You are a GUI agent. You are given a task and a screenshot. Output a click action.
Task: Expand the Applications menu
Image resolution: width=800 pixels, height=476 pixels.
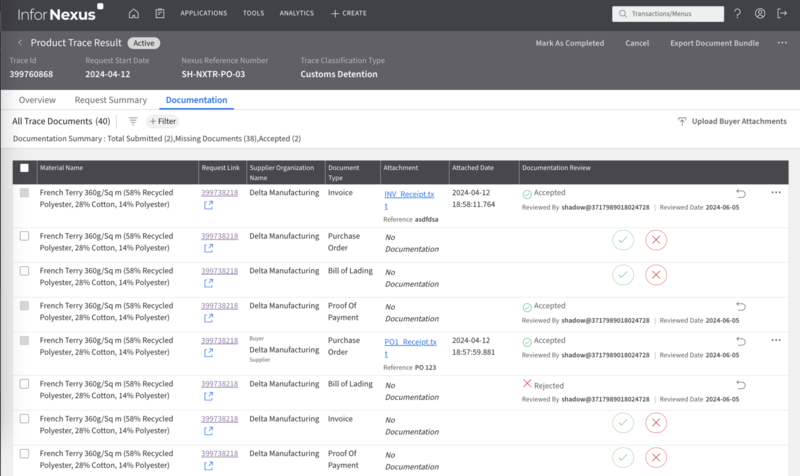pyautogui.click(x=203, y=14)
